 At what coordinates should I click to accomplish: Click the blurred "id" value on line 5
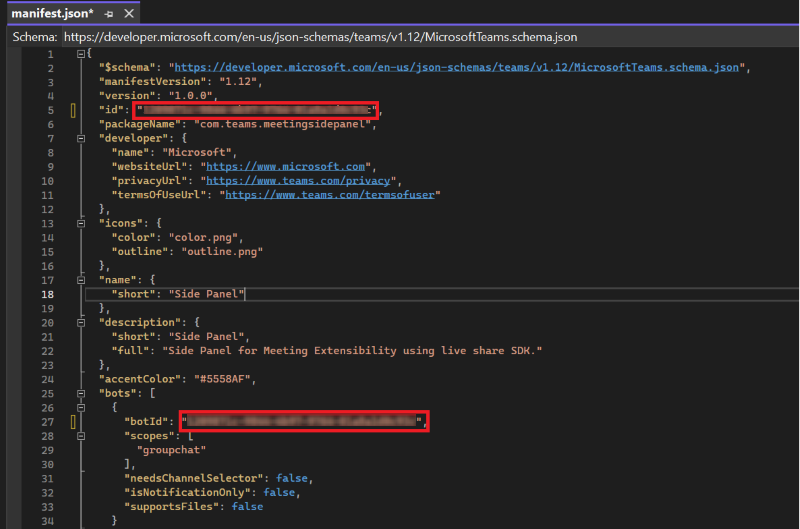coord(257,110)
